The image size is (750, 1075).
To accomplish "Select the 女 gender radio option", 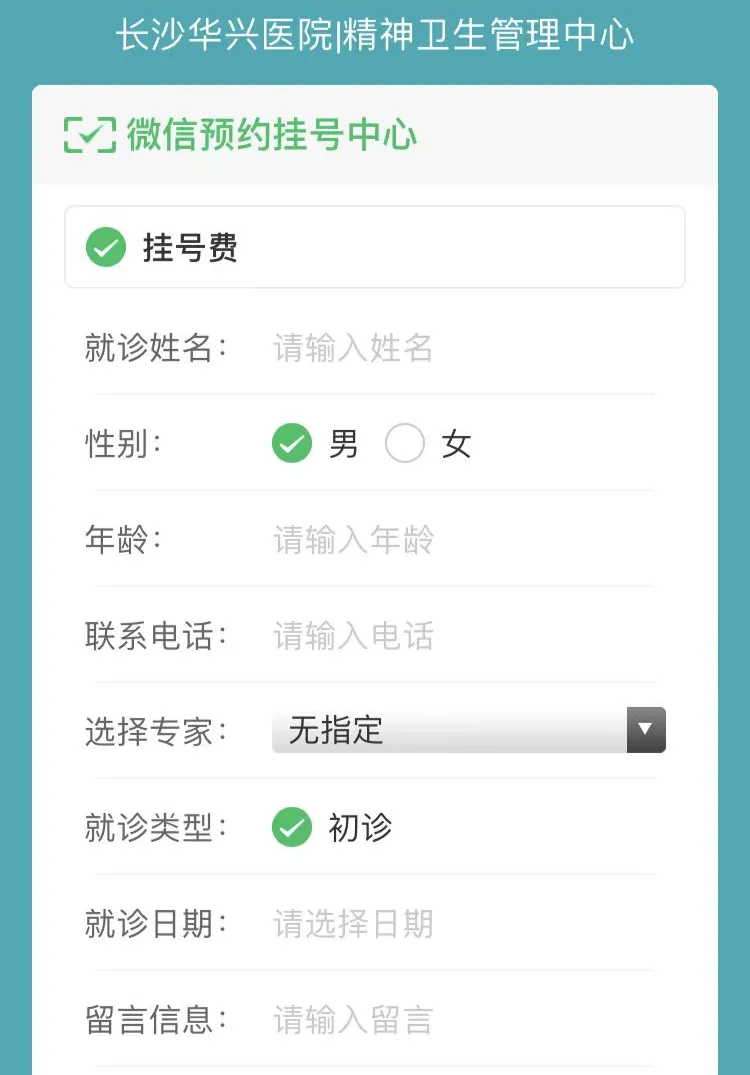I will 404,443.
